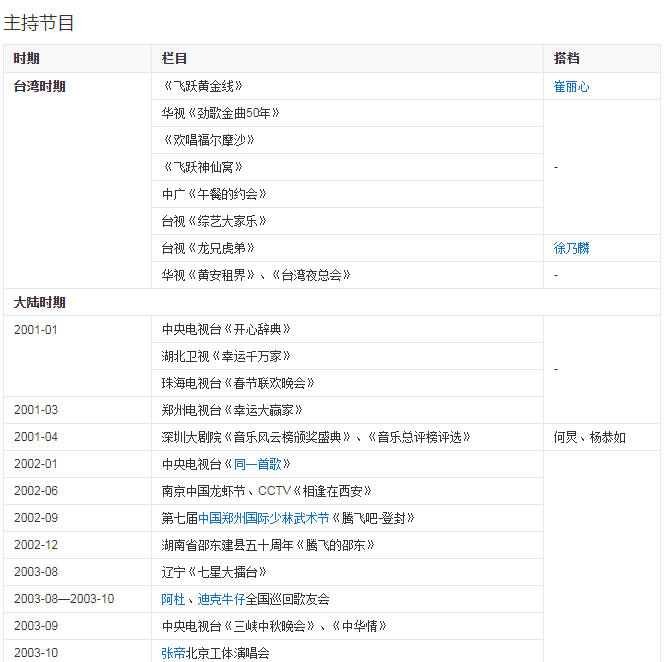
Task: Click the 华视《劲歌金曲50年》 entry
Action: click(x=220, y=113)
